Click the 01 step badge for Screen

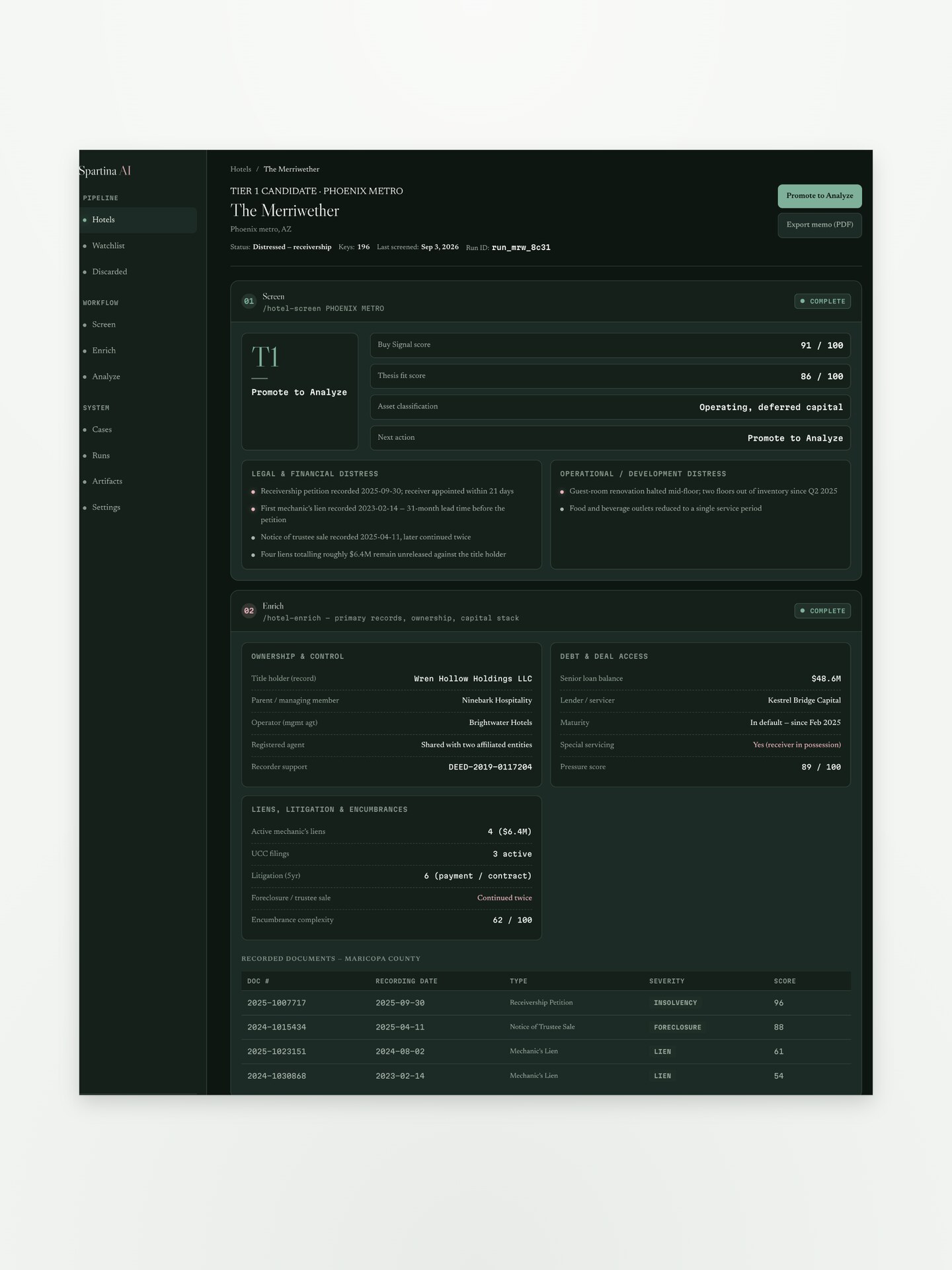click(249, 302)
